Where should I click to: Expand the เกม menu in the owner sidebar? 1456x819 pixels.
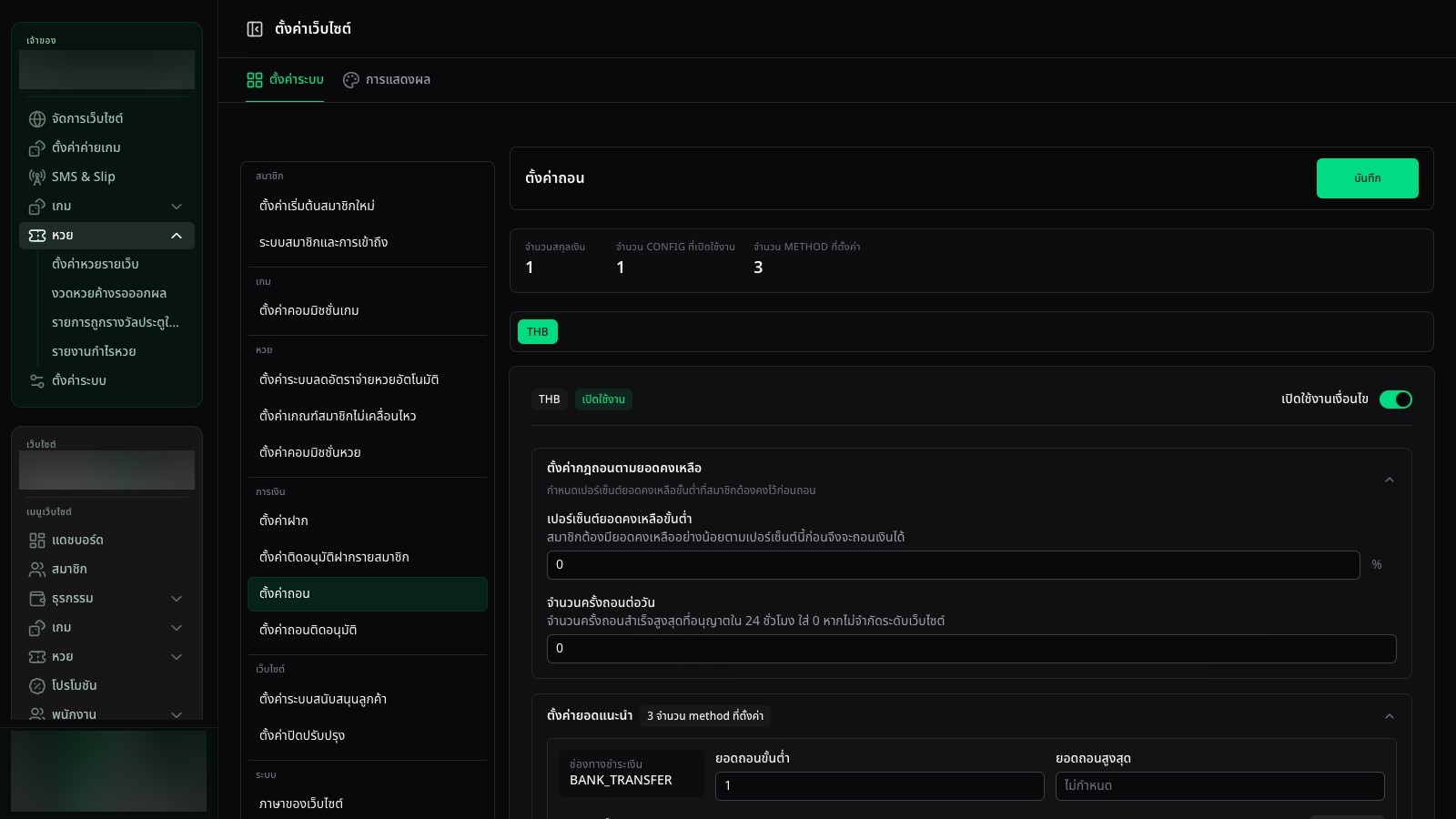click(177, 207)
